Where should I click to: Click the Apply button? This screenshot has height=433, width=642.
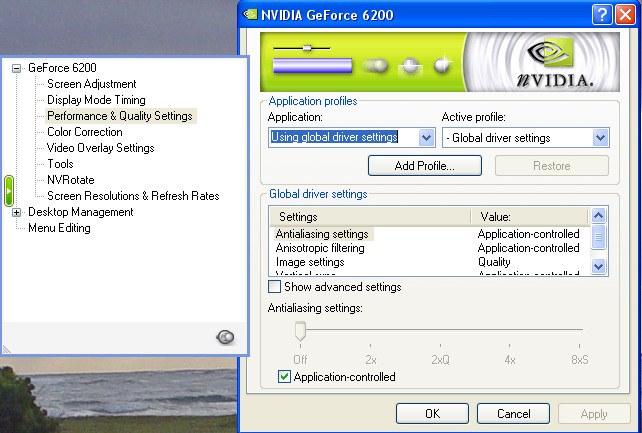(594, 414)
